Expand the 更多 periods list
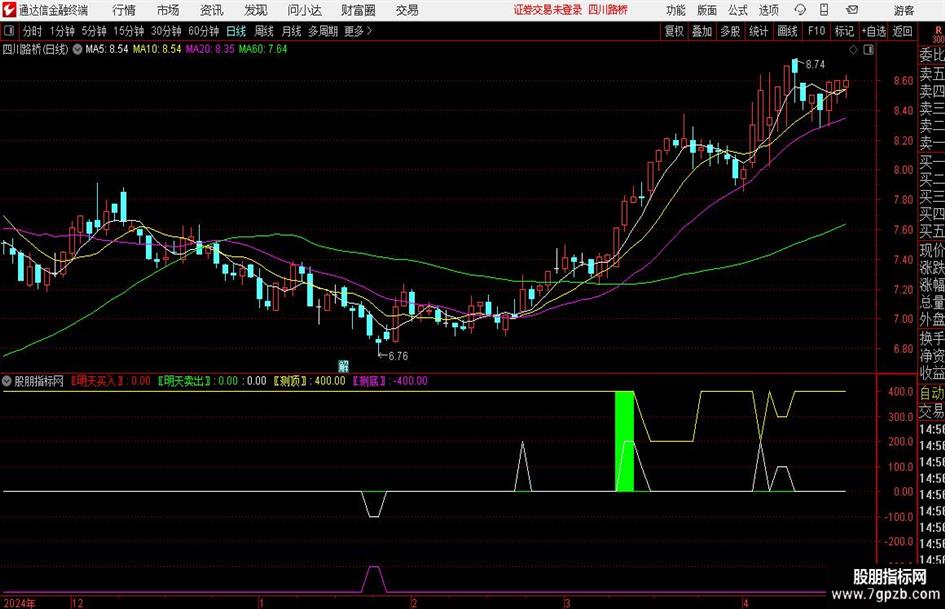Image resolution: width=945 pixels, height=609 pixels. [358, 31]
